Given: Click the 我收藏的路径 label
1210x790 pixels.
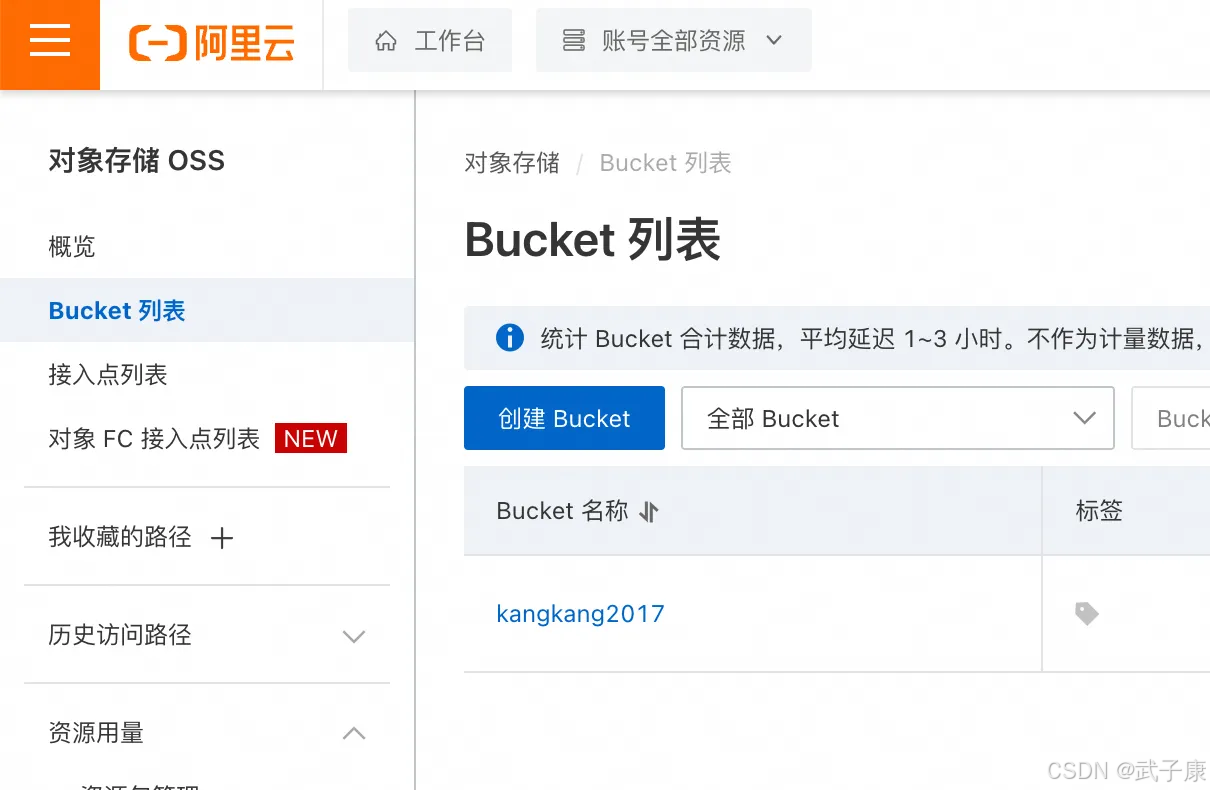Looking at the screenshot, I should tap(120, 537).
